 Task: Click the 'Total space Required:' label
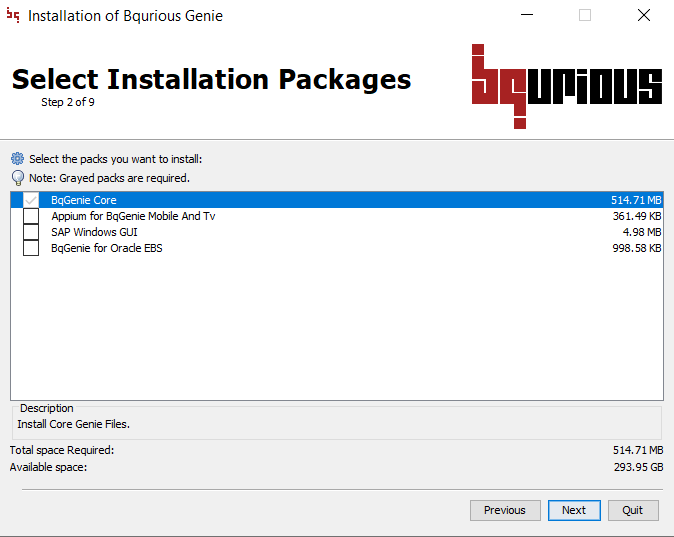pos(62,450)
